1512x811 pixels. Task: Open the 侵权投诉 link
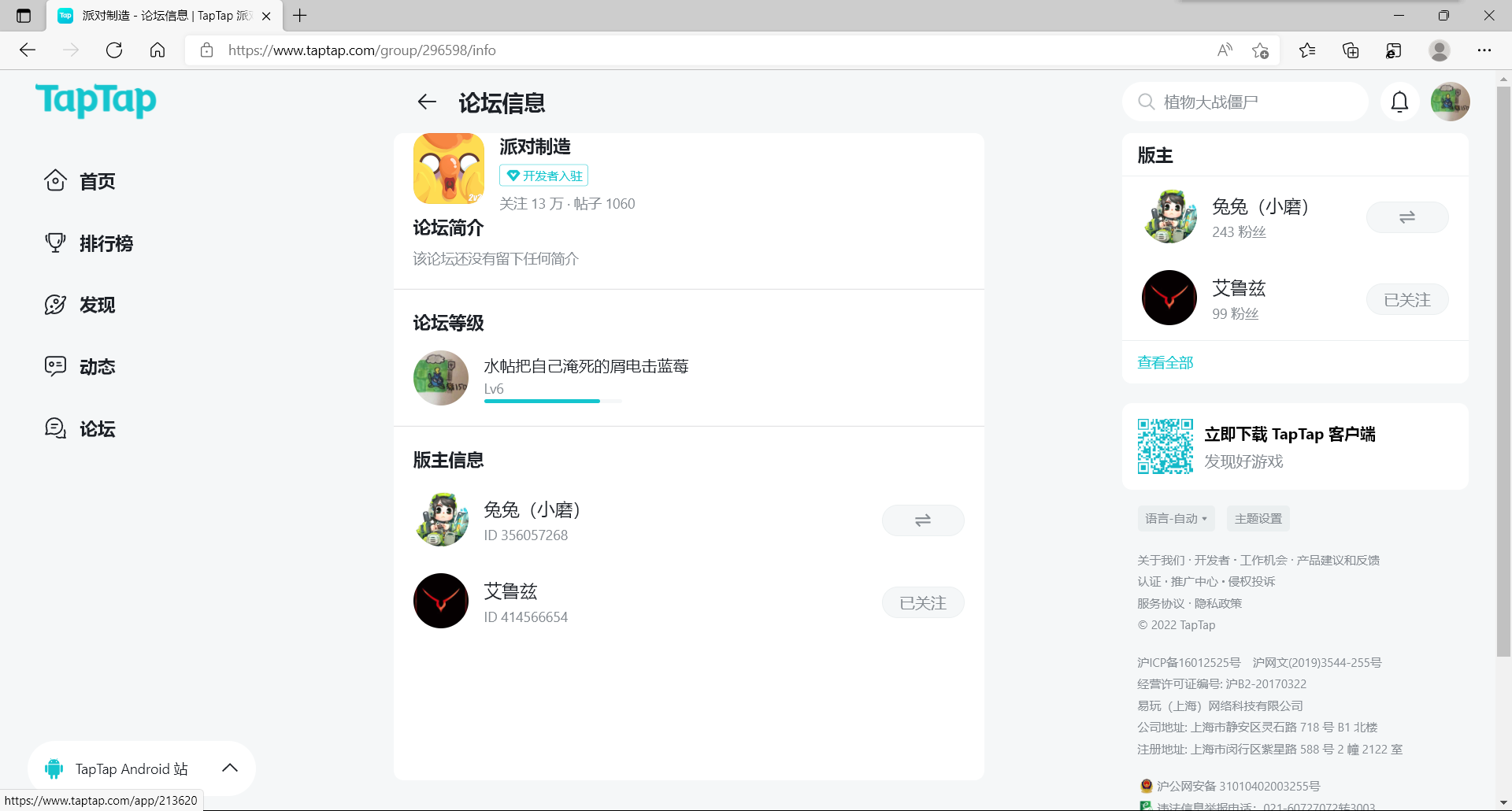pyautogui.click(x=1251, y=581)
